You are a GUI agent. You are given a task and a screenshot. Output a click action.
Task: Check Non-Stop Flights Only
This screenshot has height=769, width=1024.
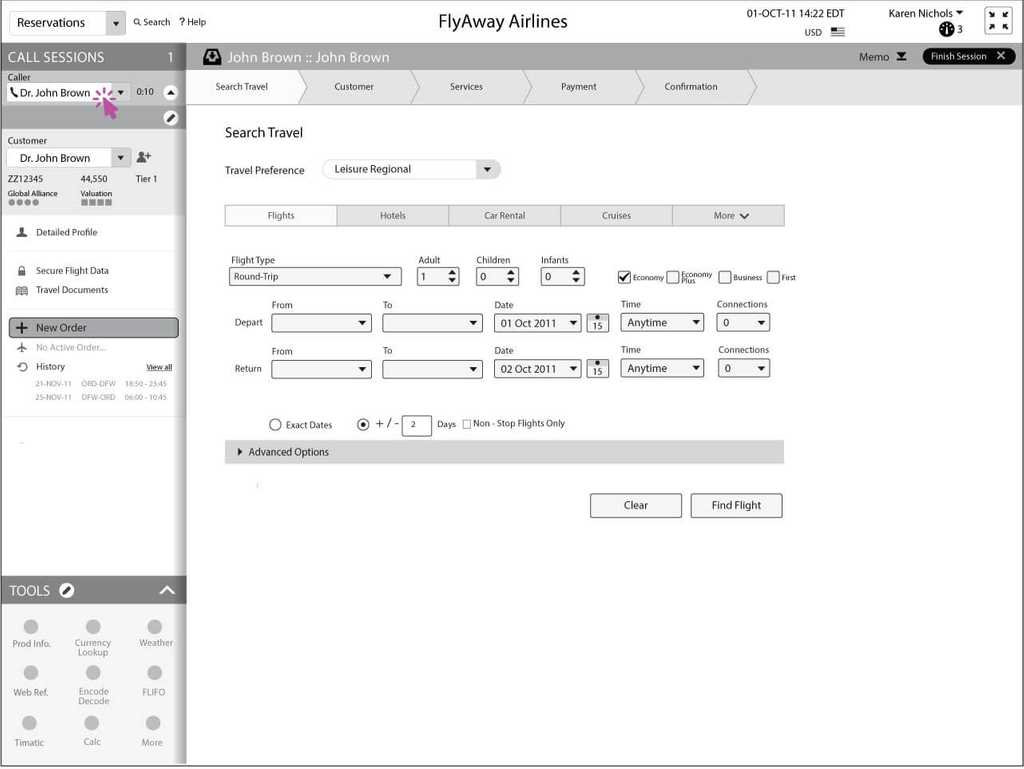click(x=466, y=423)
